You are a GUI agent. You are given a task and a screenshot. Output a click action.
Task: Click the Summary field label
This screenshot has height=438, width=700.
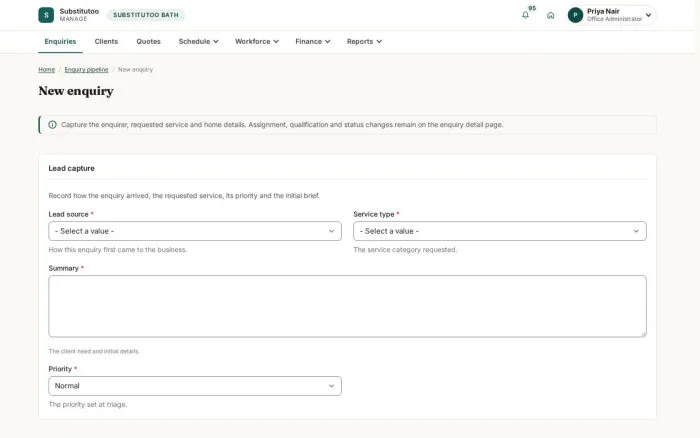(63, 268)
